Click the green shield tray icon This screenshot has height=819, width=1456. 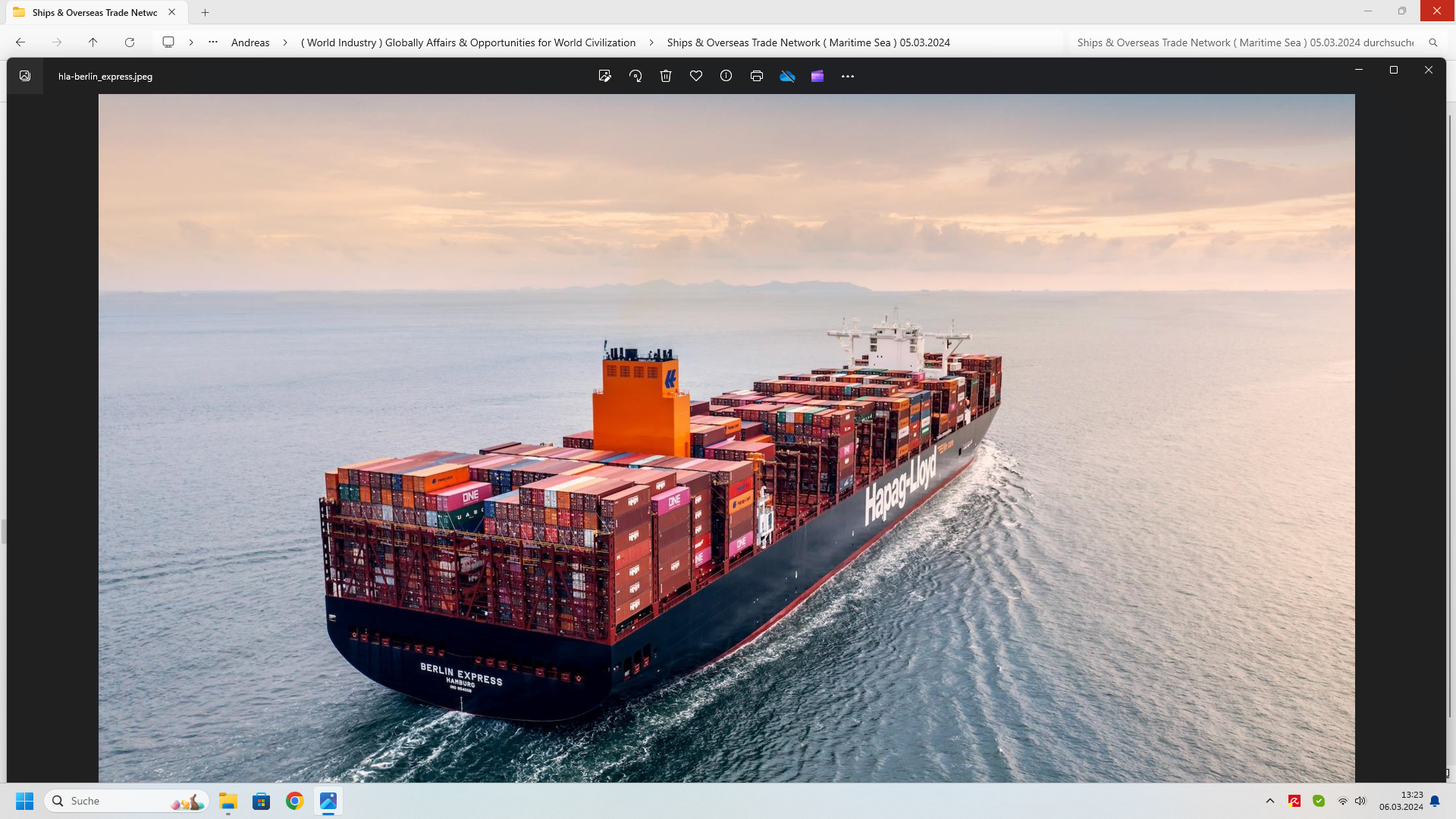pyautogui.click(x=1319, y=801)
